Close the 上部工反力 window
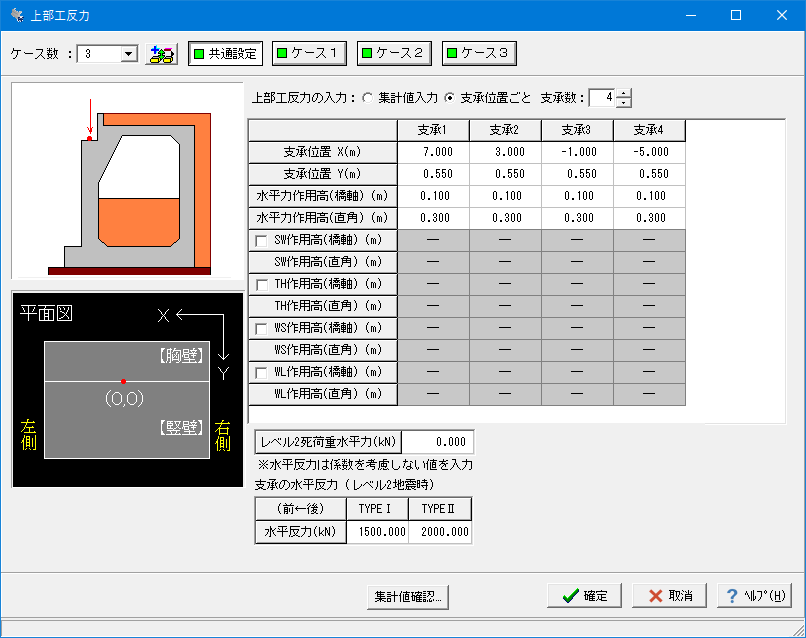 (x=782, y=15)
